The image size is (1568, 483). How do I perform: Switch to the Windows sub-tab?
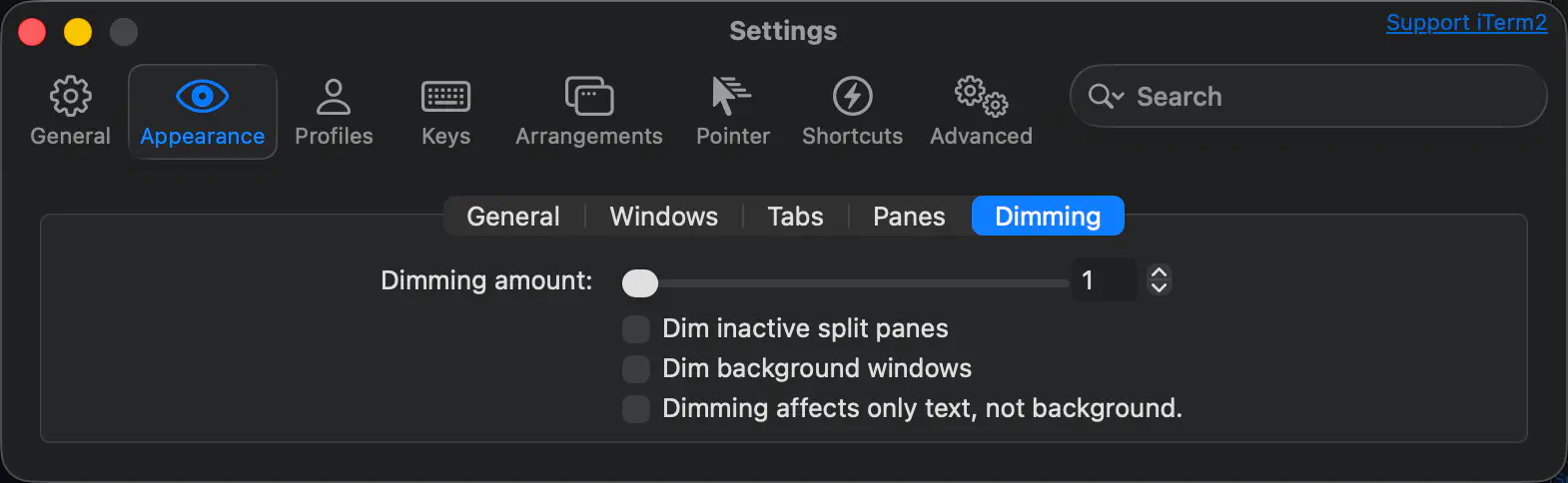pos(663,217)
